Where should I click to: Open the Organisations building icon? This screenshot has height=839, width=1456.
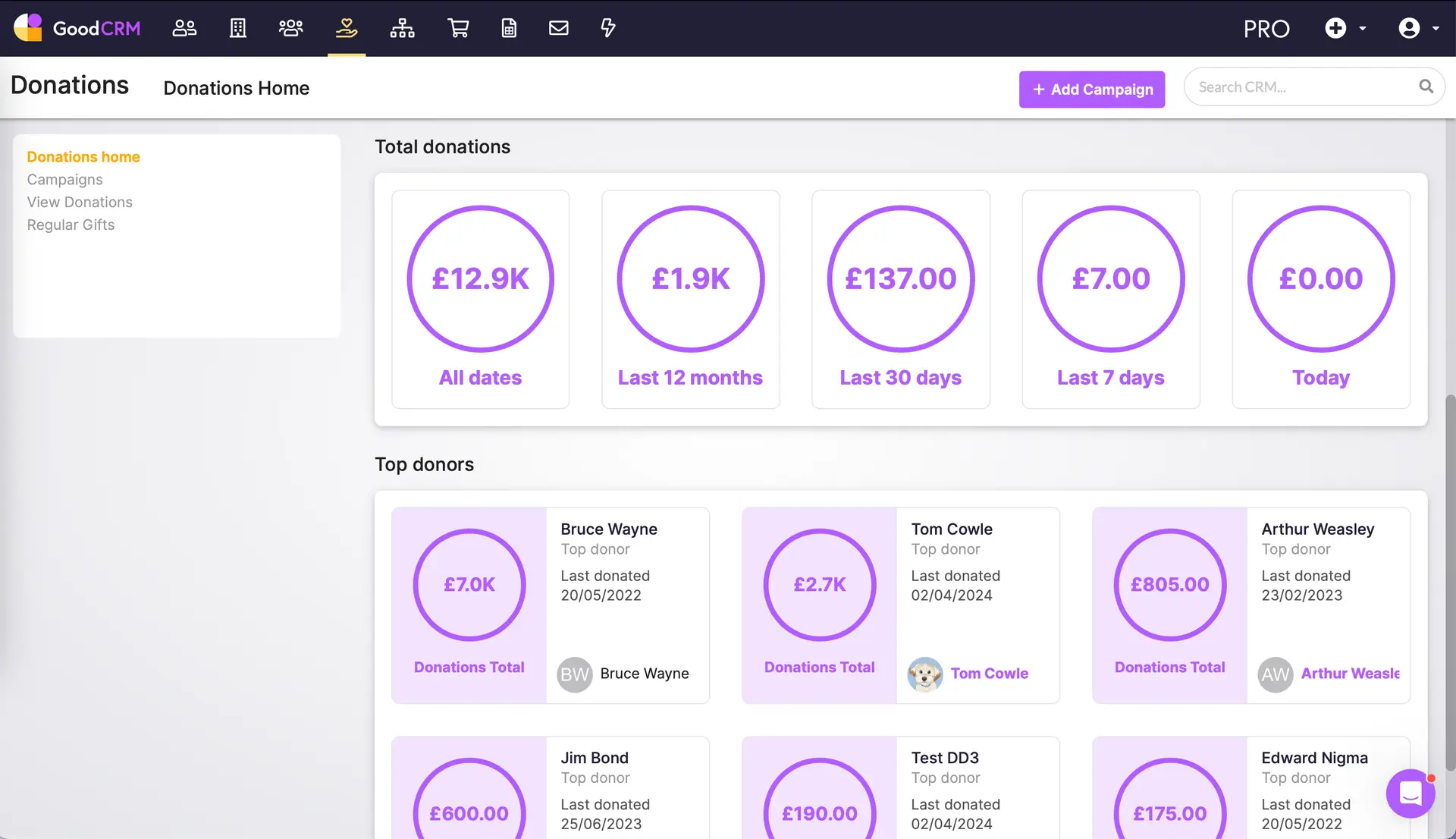coord(237,28)
